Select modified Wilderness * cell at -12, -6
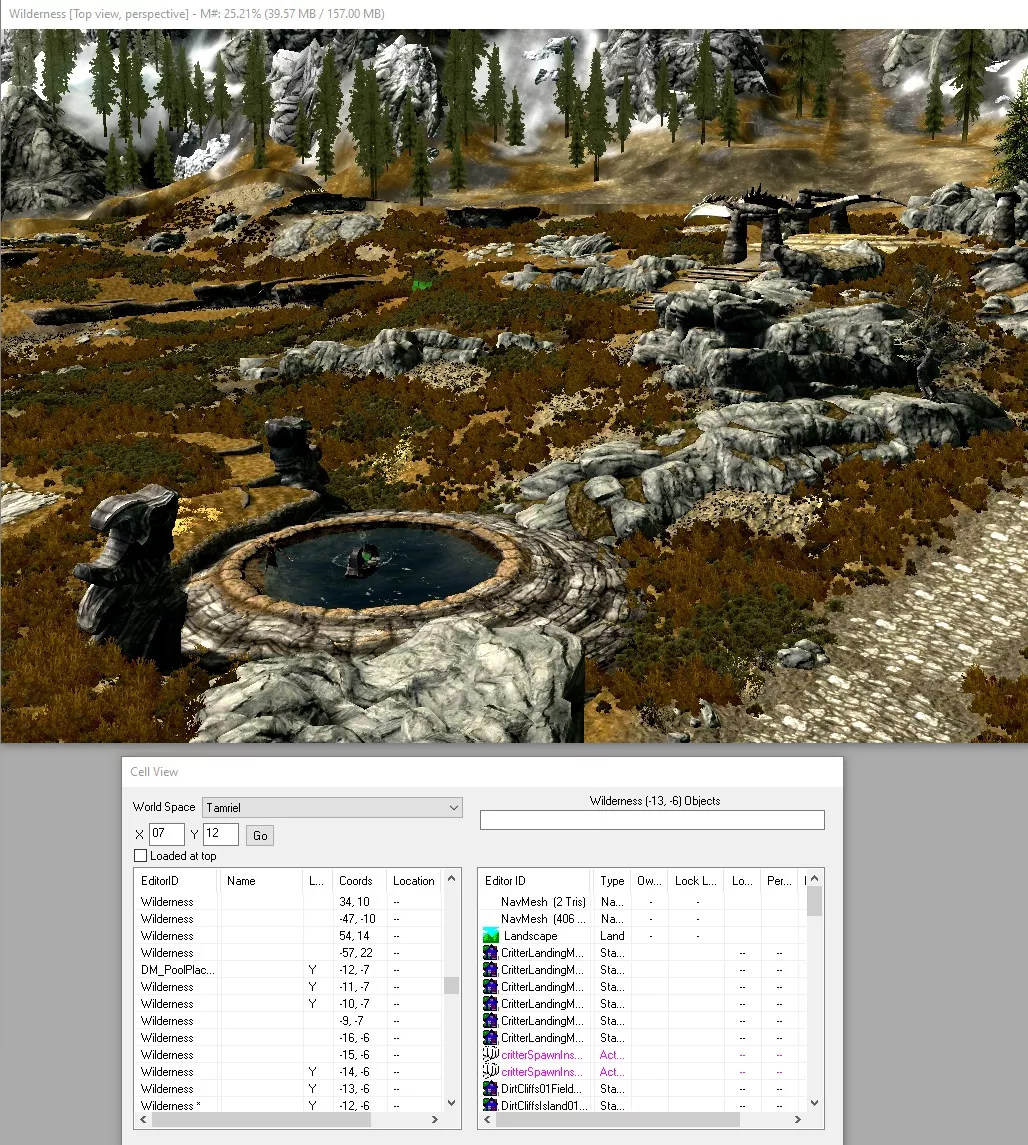 (x=288, y=1106)
